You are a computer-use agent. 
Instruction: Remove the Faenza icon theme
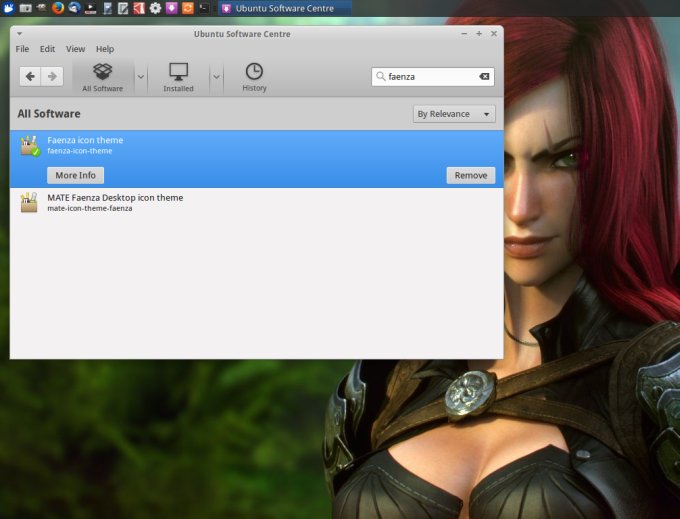(471, 175)
